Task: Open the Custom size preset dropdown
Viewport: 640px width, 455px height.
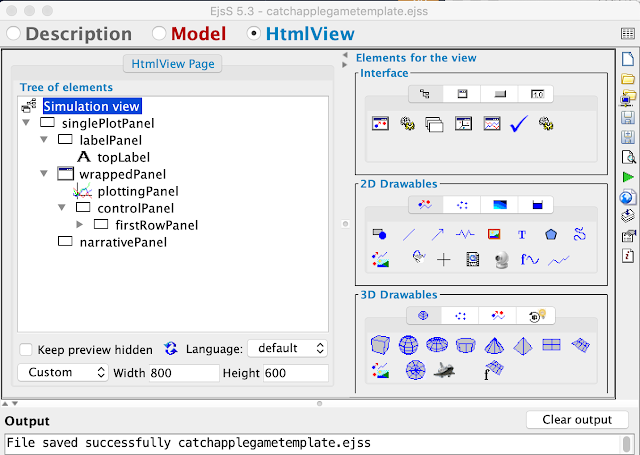Action: 63,372
